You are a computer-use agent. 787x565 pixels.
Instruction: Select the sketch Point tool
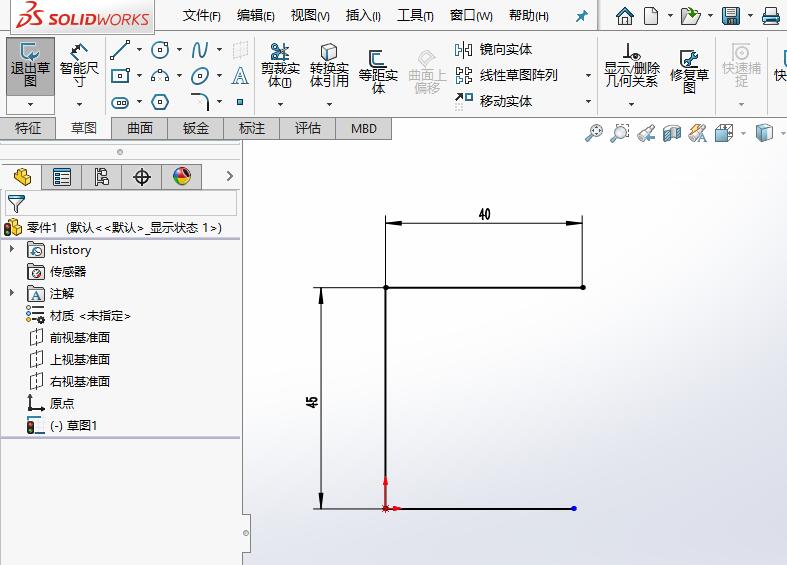coord(240,102)
